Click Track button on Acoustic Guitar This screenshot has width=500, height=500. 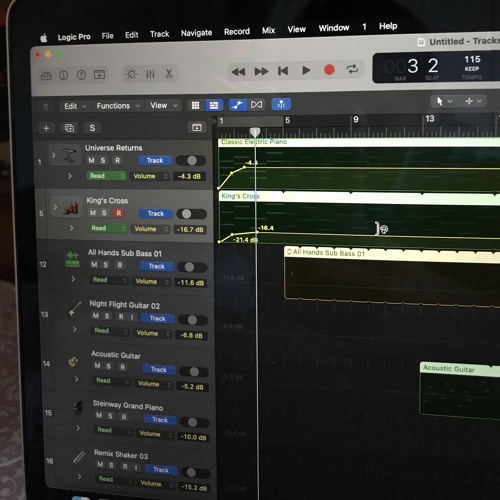tap(159, 370)
